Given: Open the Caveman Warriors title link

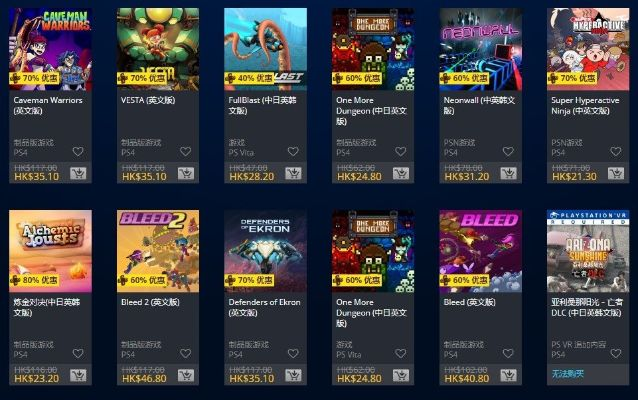Looking at the screenshot, I should pyautogui.click(x=48, y=105).
